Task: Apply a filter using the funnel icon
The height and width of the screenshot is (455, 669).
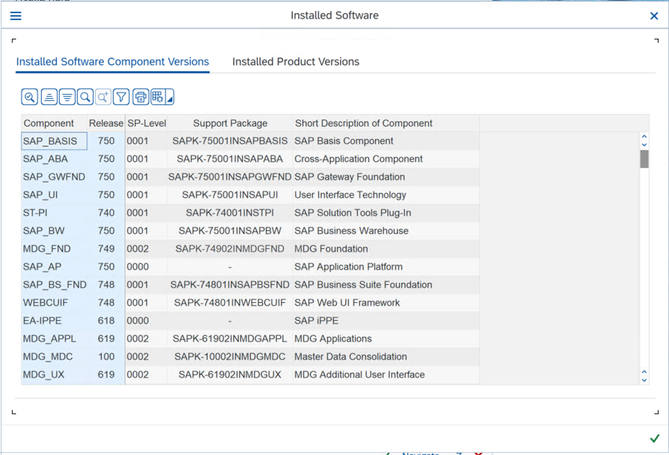Action: tap(121, 97)
